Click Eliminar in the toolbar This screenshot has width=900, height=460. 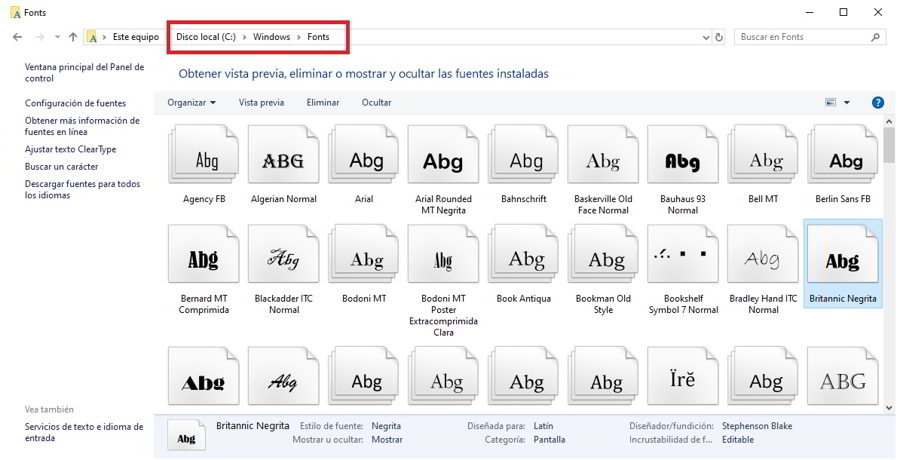coord(323,103)
